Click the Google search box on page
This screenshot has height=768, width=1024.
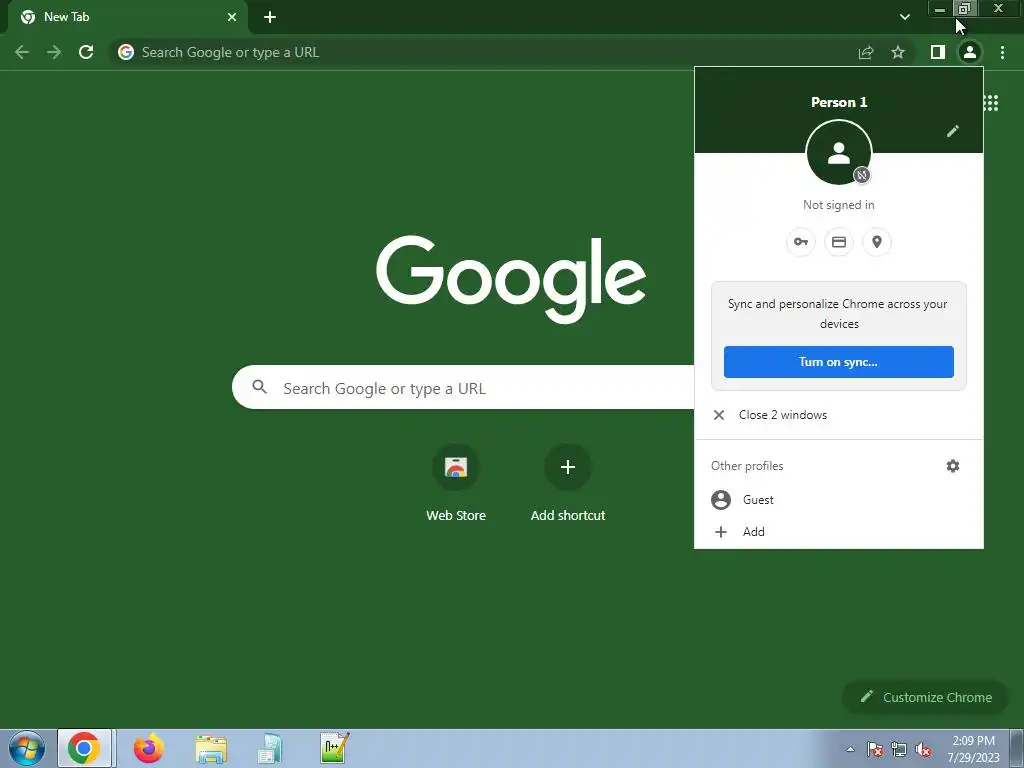(x=463, y=387)
